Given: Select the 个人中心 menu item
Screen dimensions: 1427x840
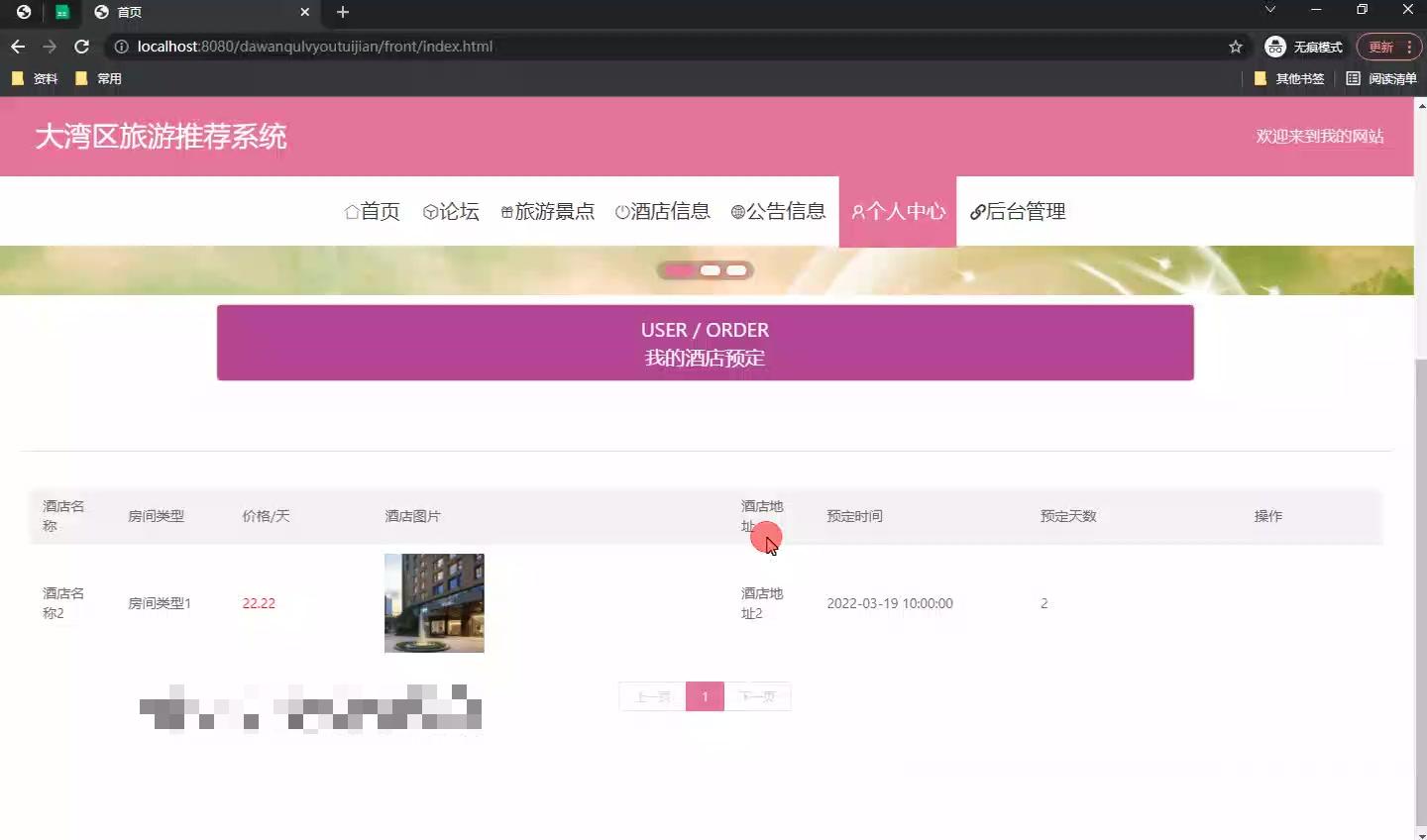Looking at the screenshot, I should [x=898, y=211].
